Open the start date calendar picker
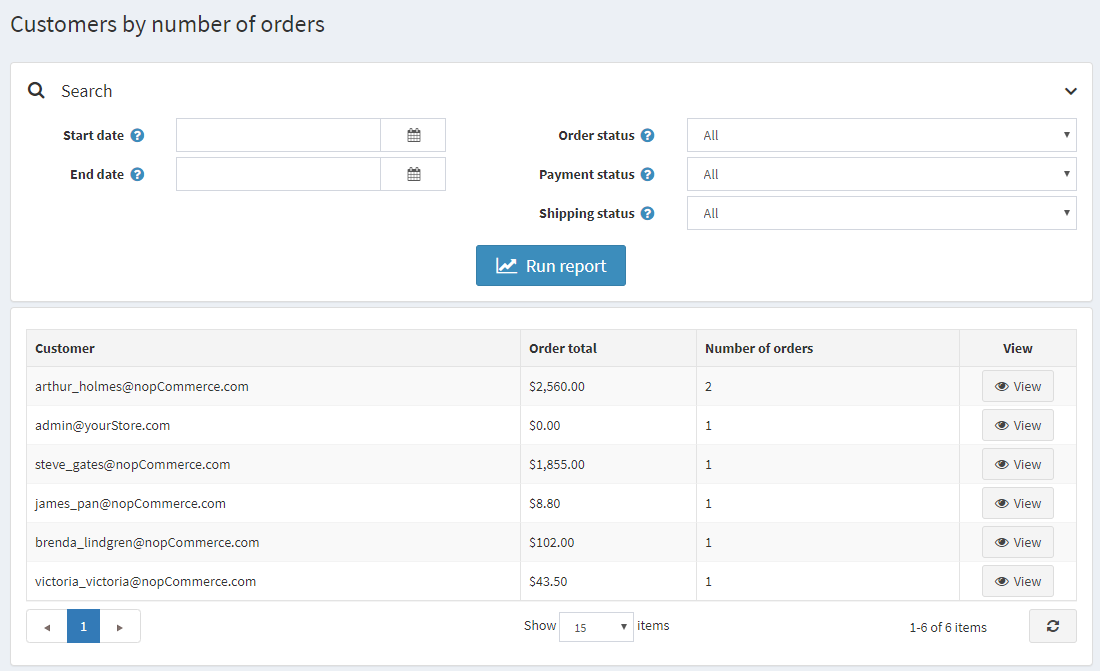The width and height of the screenshot is (1100, 671). pos(412,135)
